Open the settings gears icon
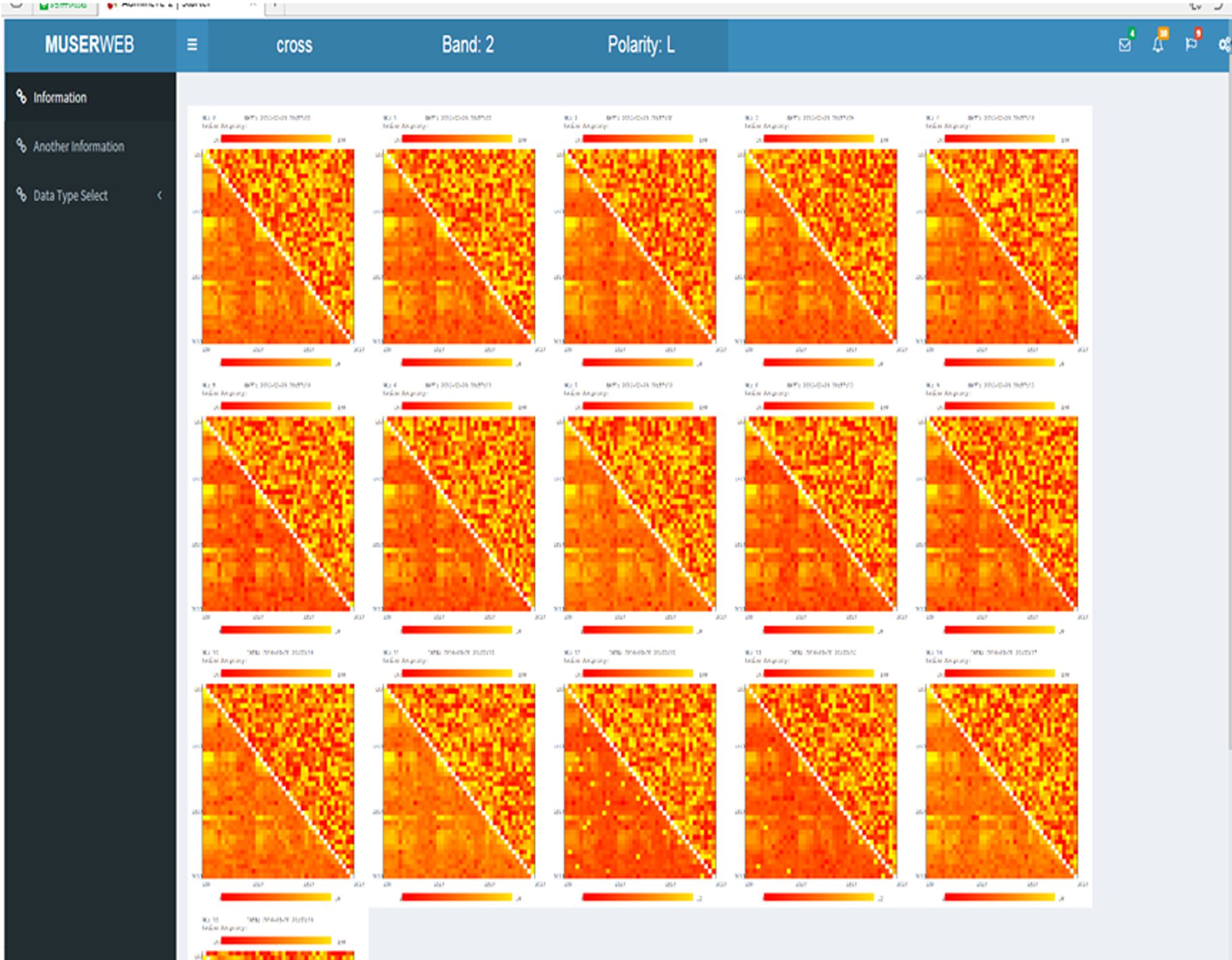The image size is (1232, 960). coord(1224,45)
